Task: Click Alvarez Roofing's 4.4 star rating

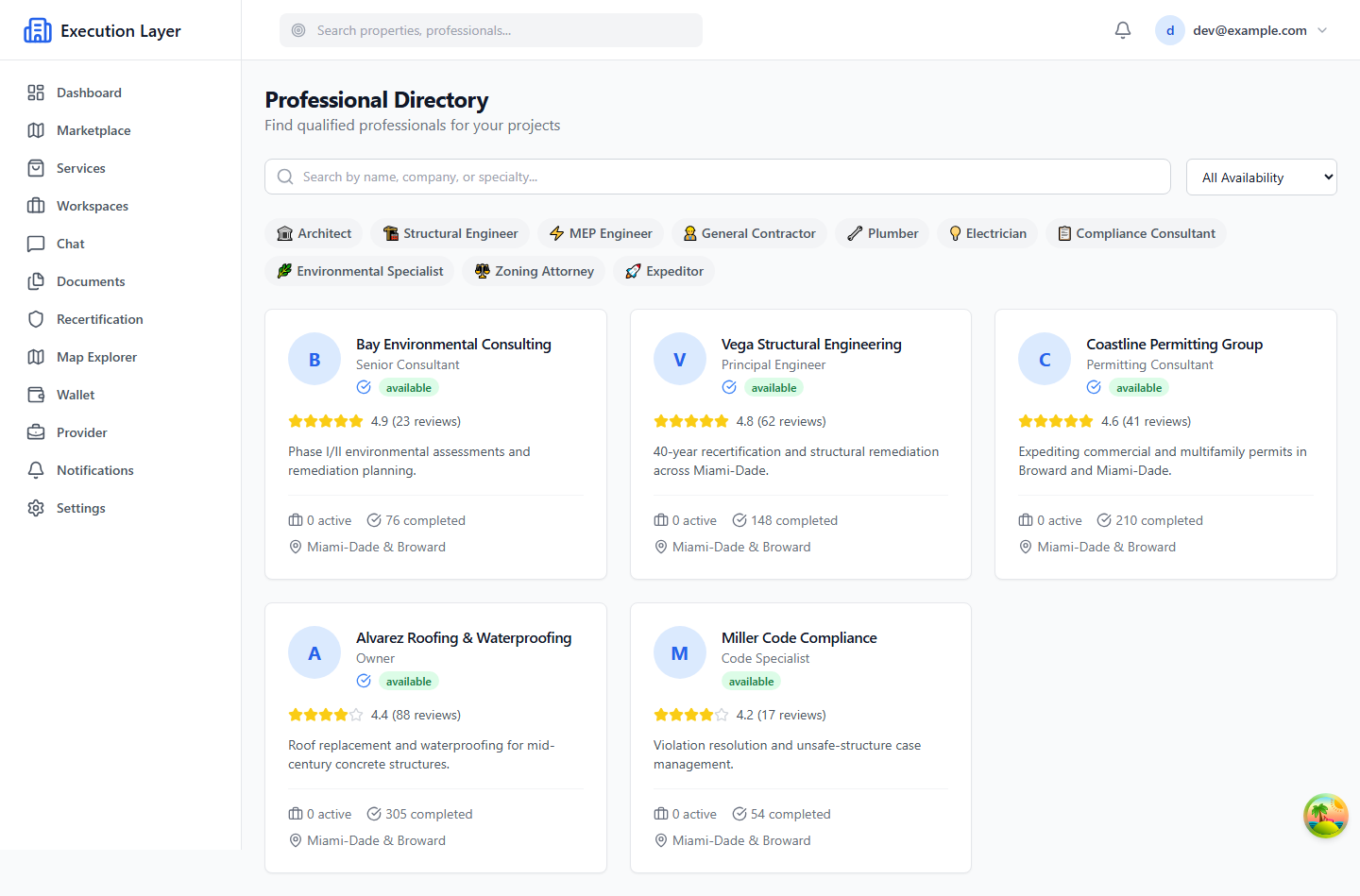Action: (326, 715)
